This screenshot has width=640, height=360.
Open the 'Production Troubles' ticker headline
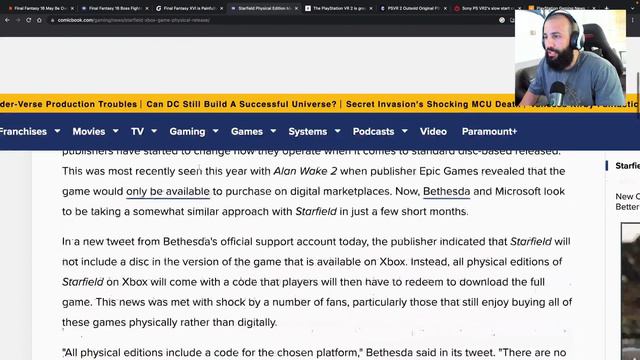coord(69,104)
